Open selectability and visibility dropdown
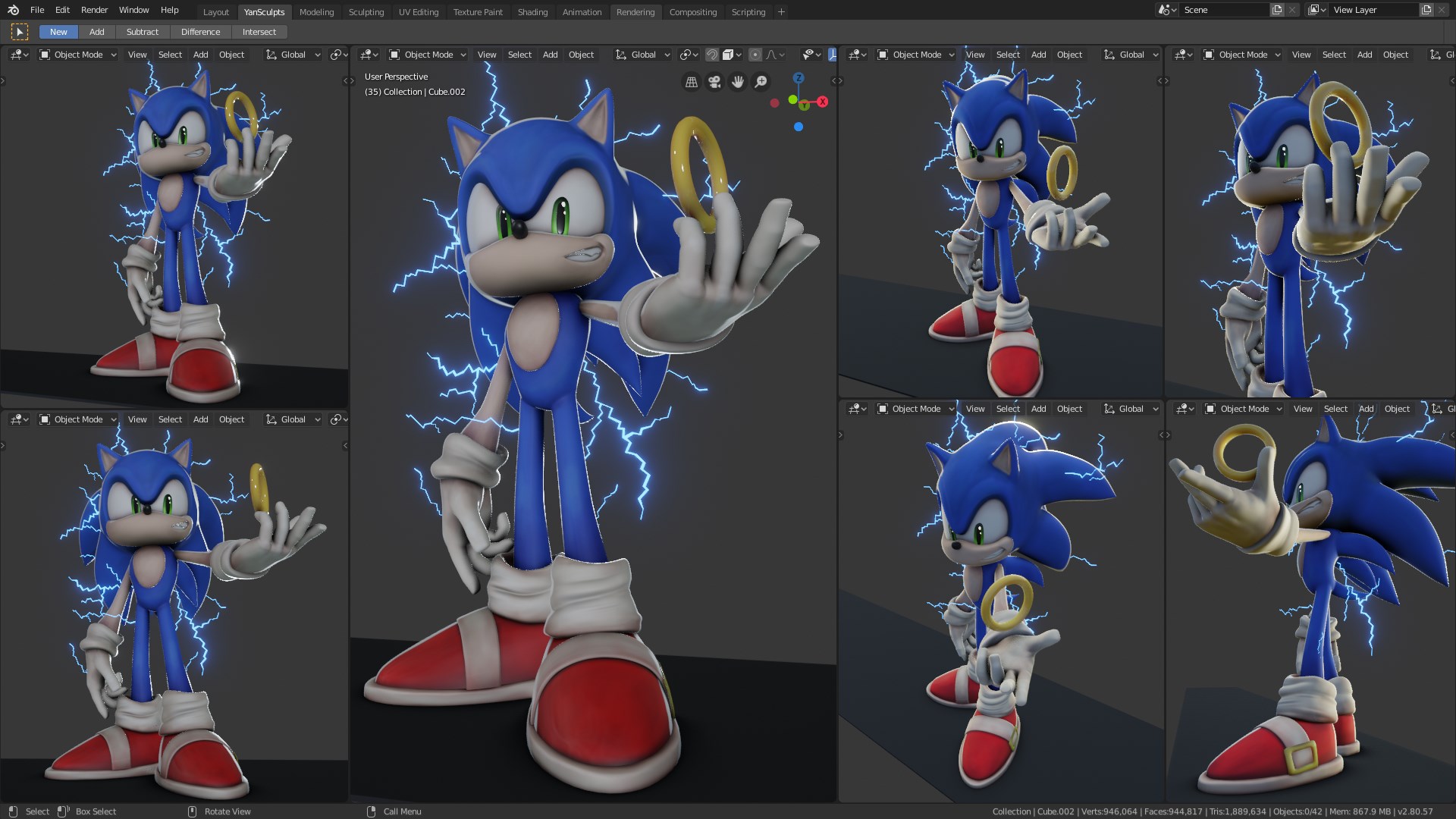Screen dimensions: 1456x819 [812, 55]
